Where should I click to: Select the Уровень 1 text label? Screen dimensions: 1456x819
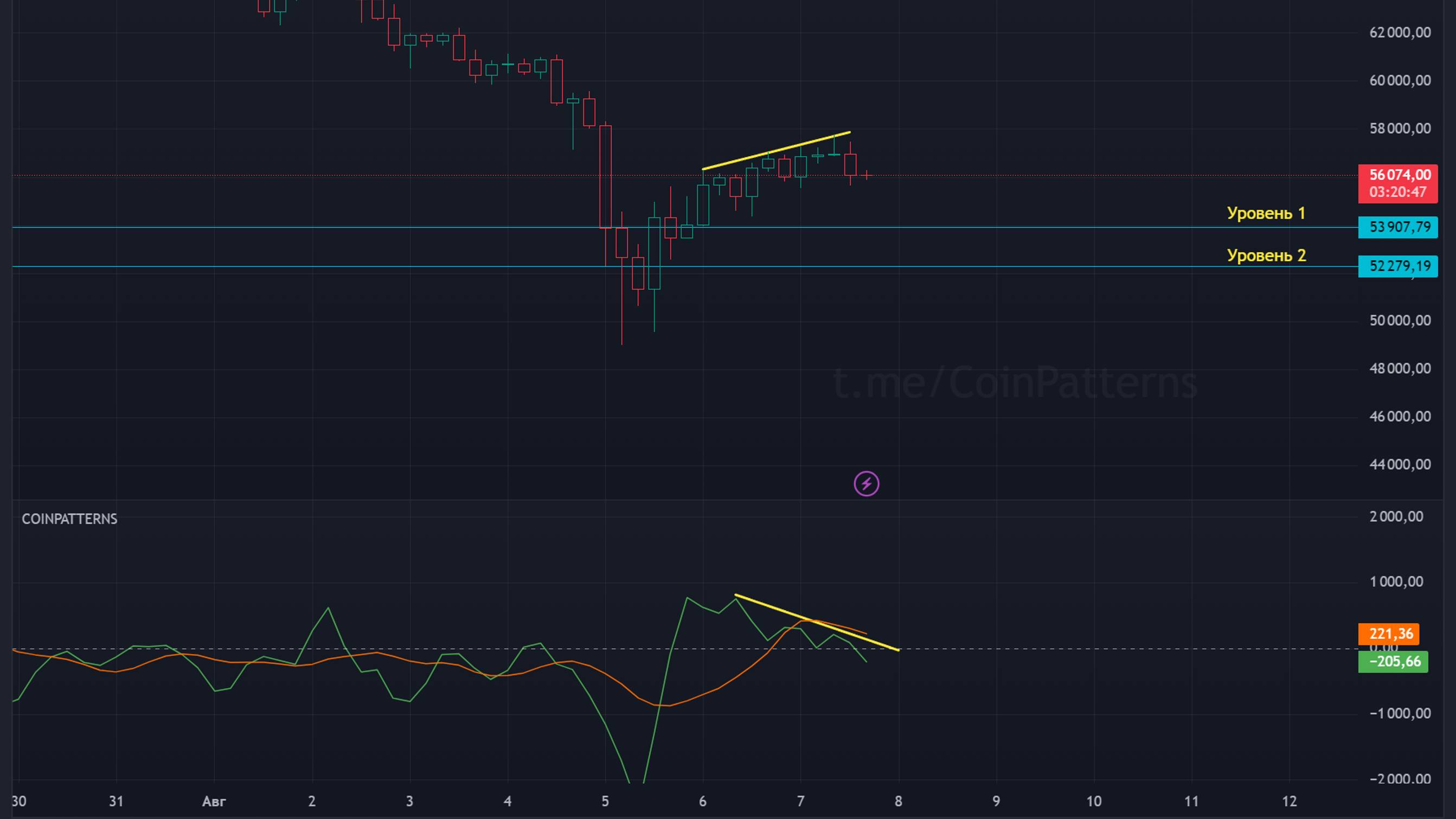pyautogui.click(x=1266, y=213)
